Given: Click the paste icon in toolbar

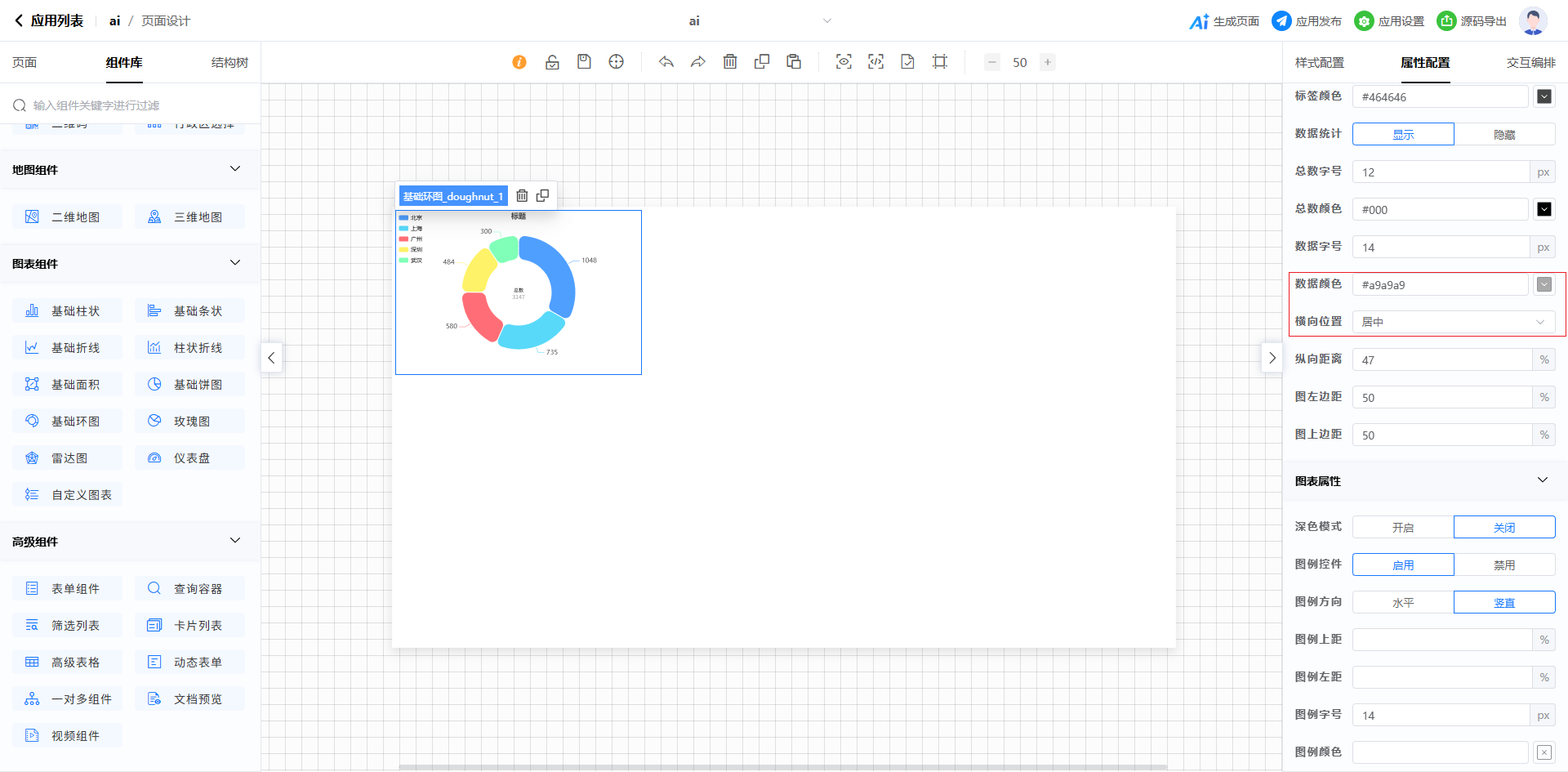Looking at the screenshot, I should pos(794,62).
